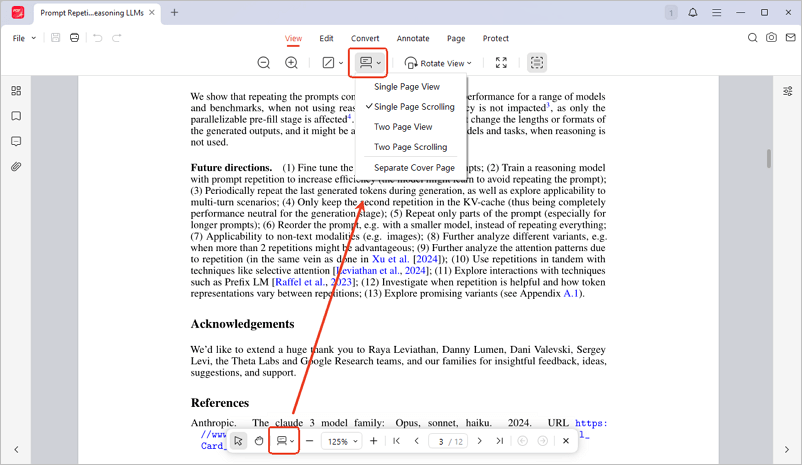Switch to the Protect tab
802x465 pixels.
coord(496,38)
